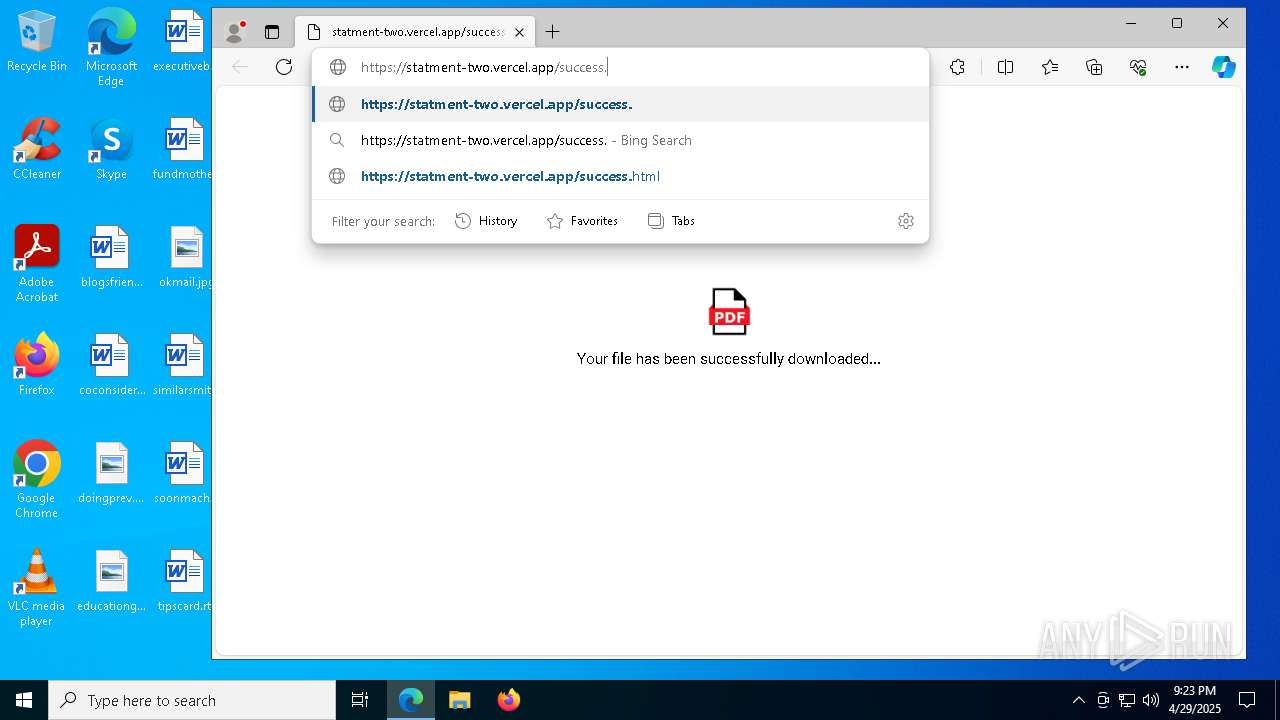Select VLC media player desktop shortcut

tap(37, 588)
